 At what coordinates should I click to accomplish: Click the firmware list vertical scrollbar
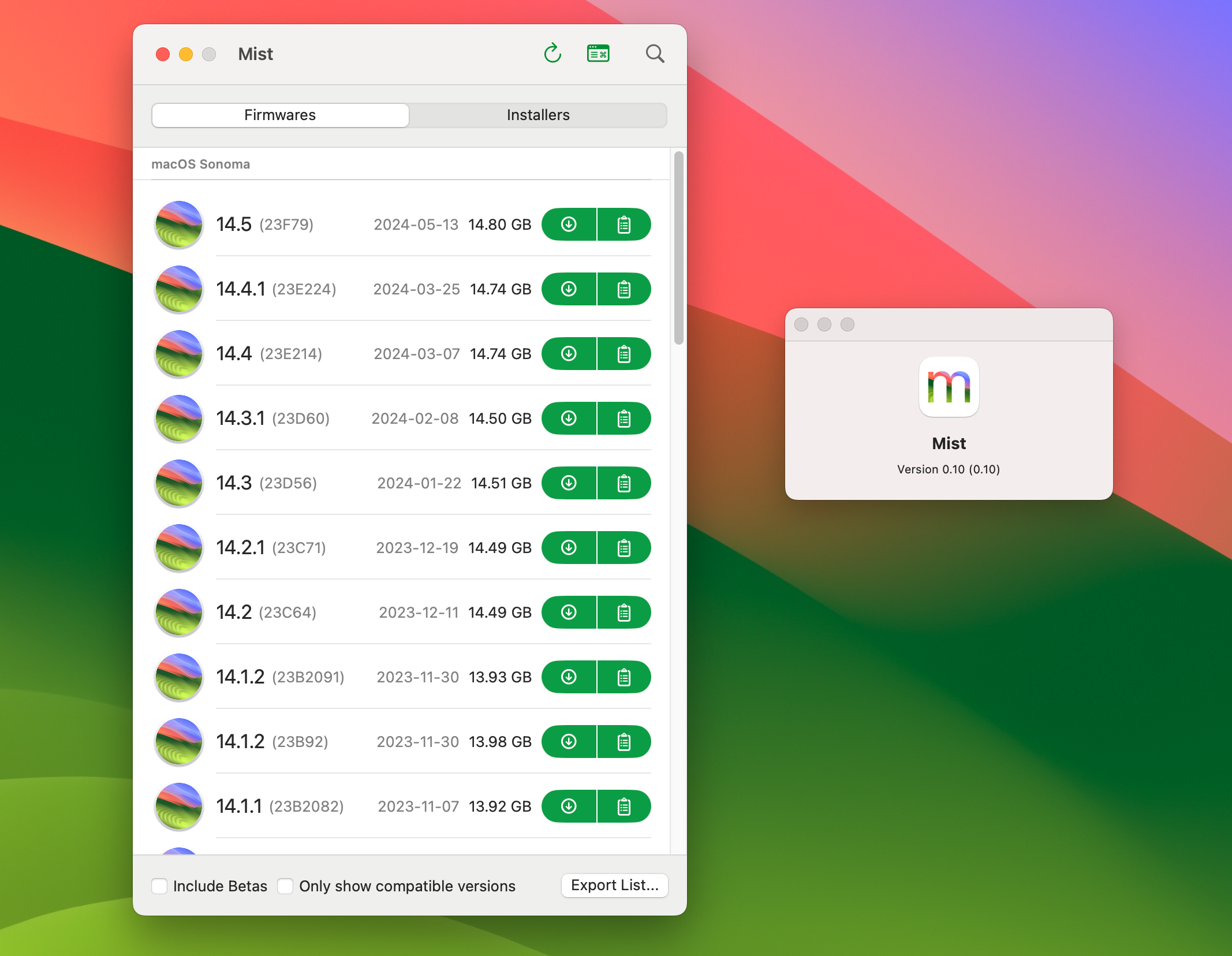click(678, 248)
